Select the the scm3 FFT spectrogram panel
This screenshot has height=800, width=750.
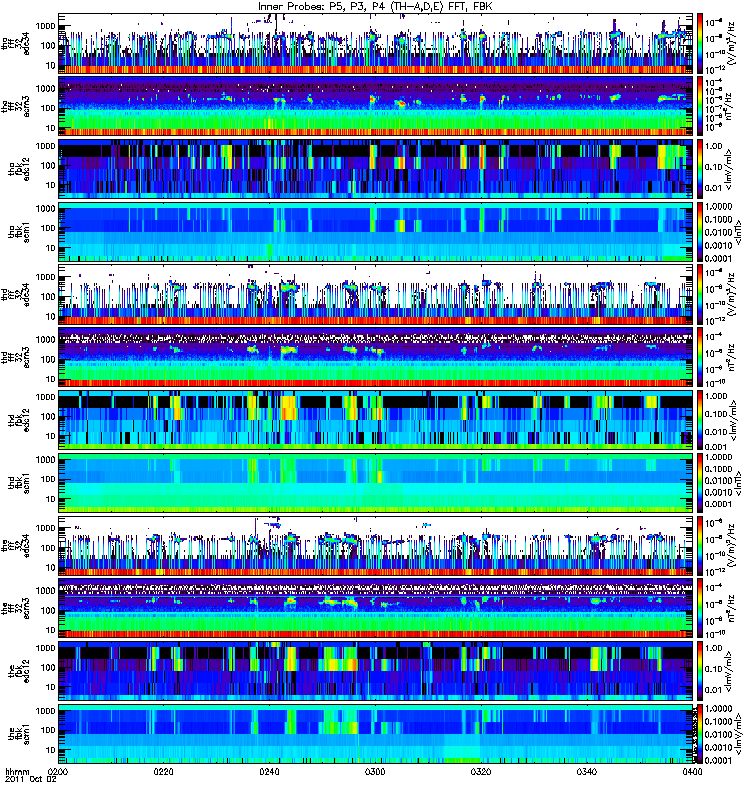(375, 609)
